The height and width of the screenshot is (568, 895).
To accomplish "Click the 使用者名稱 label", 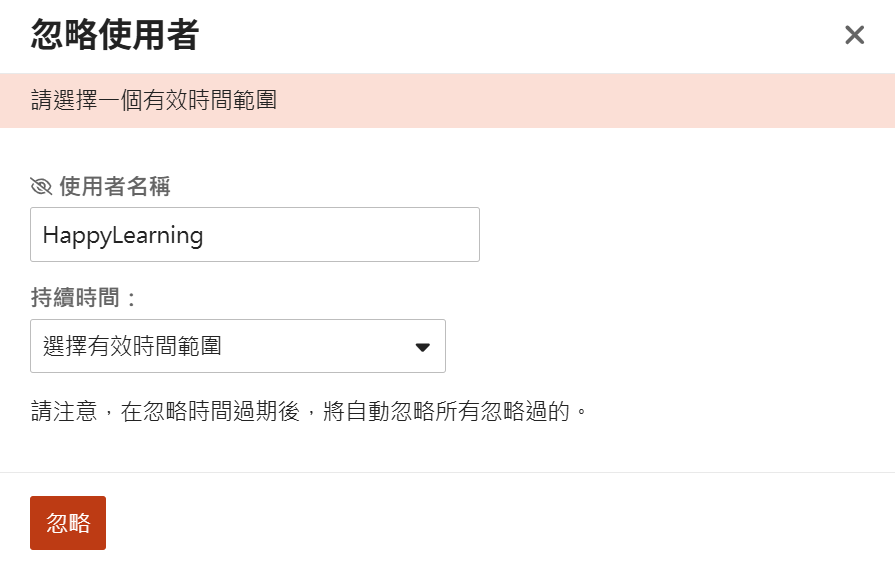I will [x=114, y=185].
